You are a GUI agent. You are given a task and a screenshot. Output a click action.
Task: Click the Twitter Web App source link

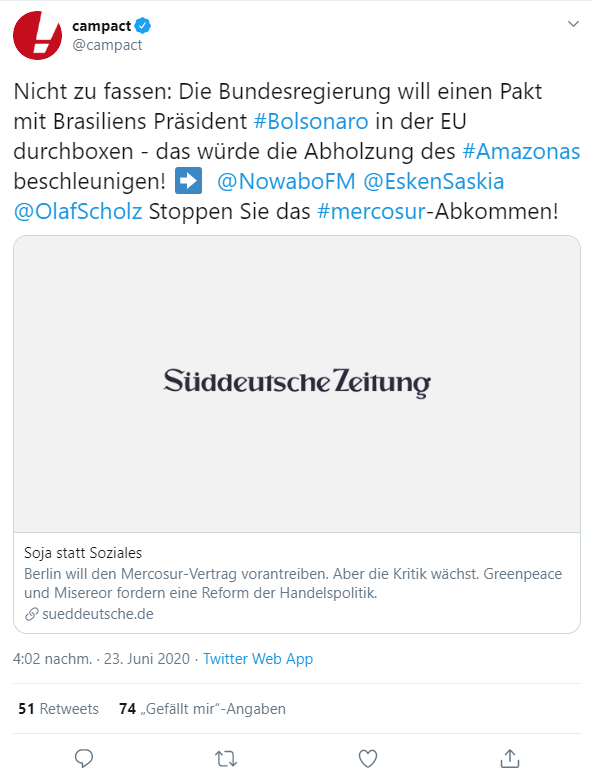click(258, 659)
